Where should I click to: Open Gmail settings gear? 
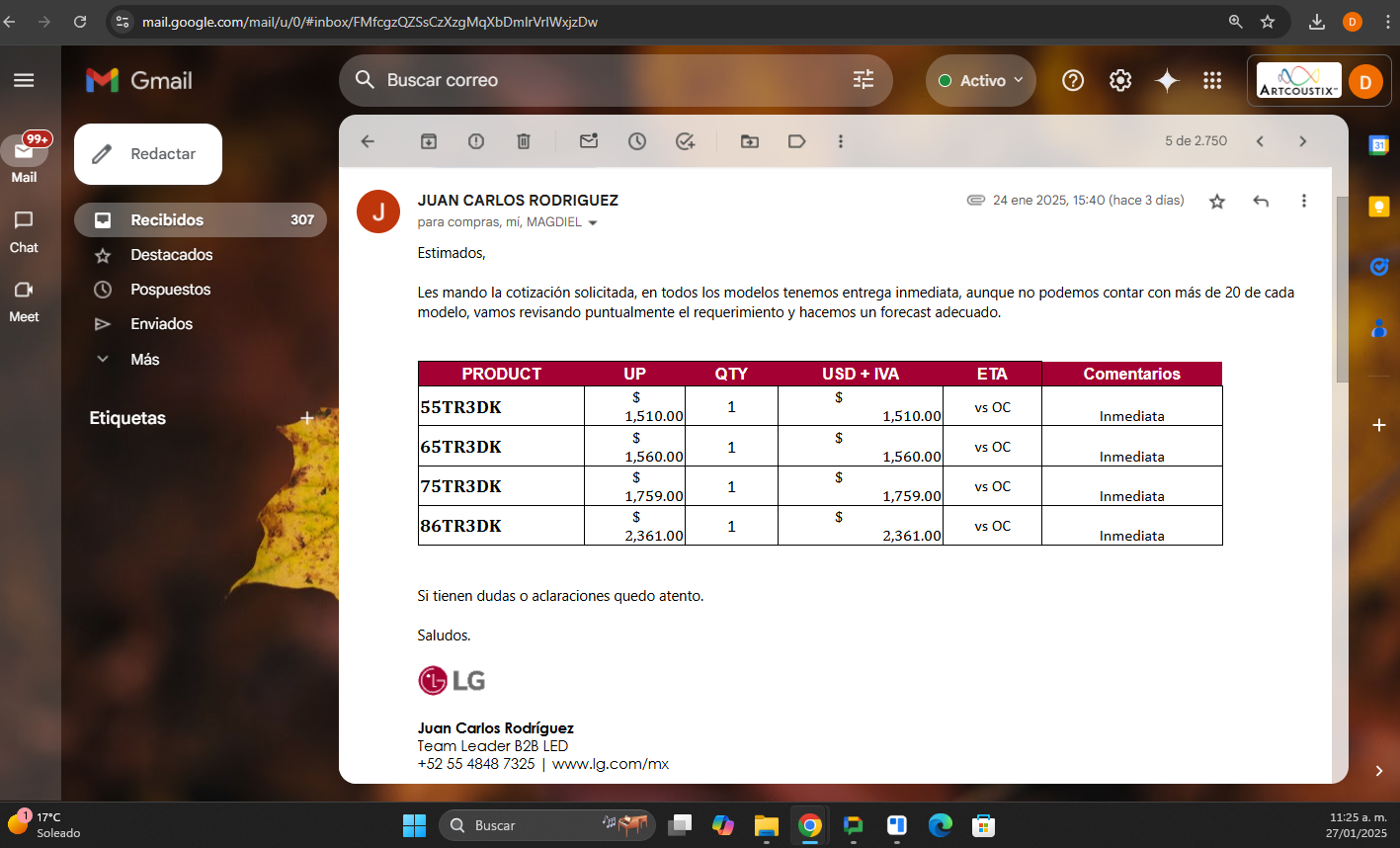click(1120, 80)
